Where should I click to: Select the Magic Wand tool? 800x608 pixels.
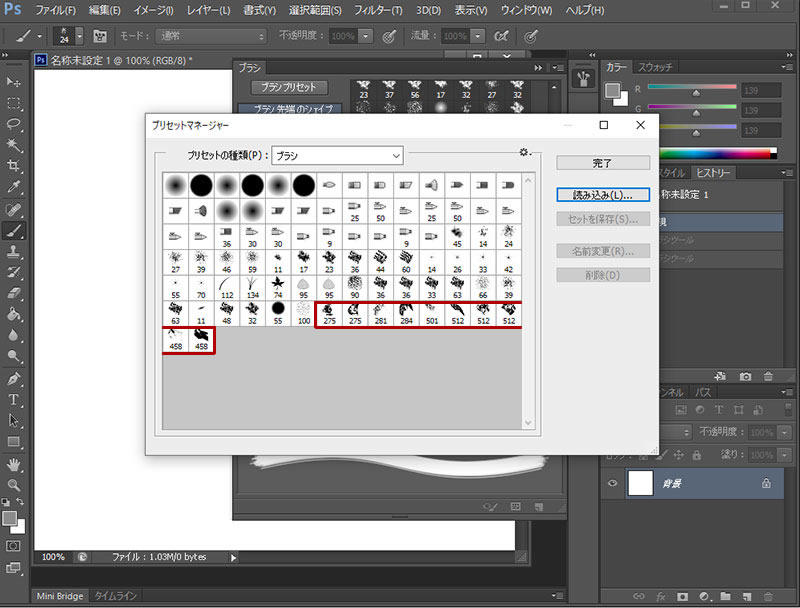[x=13, y=145]
